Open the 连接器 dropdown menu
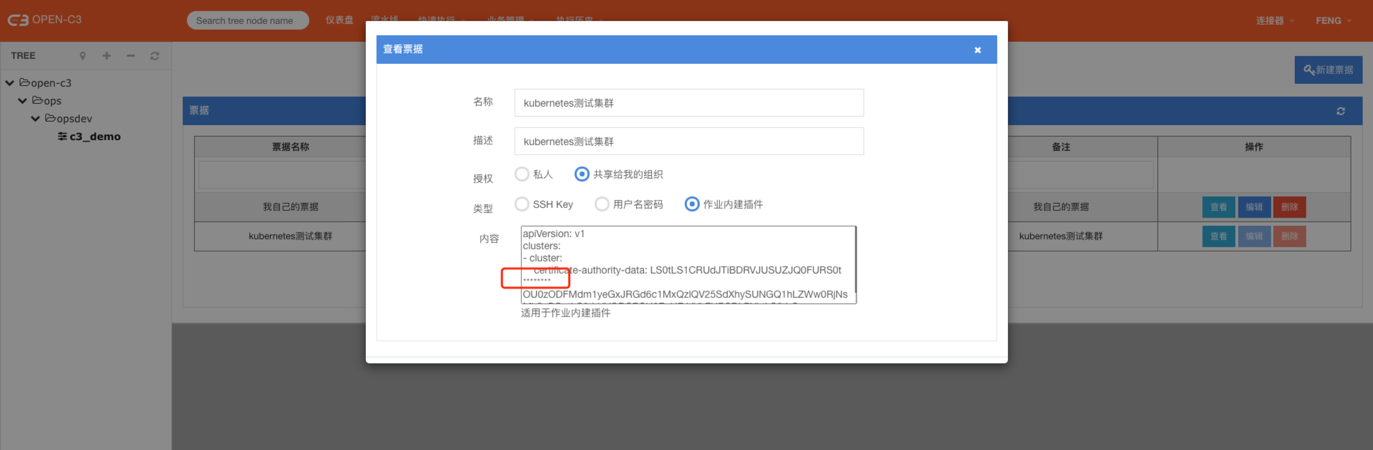Image resolution: width=1373 pixels, height=450 pixels. tap(1275, 20)
